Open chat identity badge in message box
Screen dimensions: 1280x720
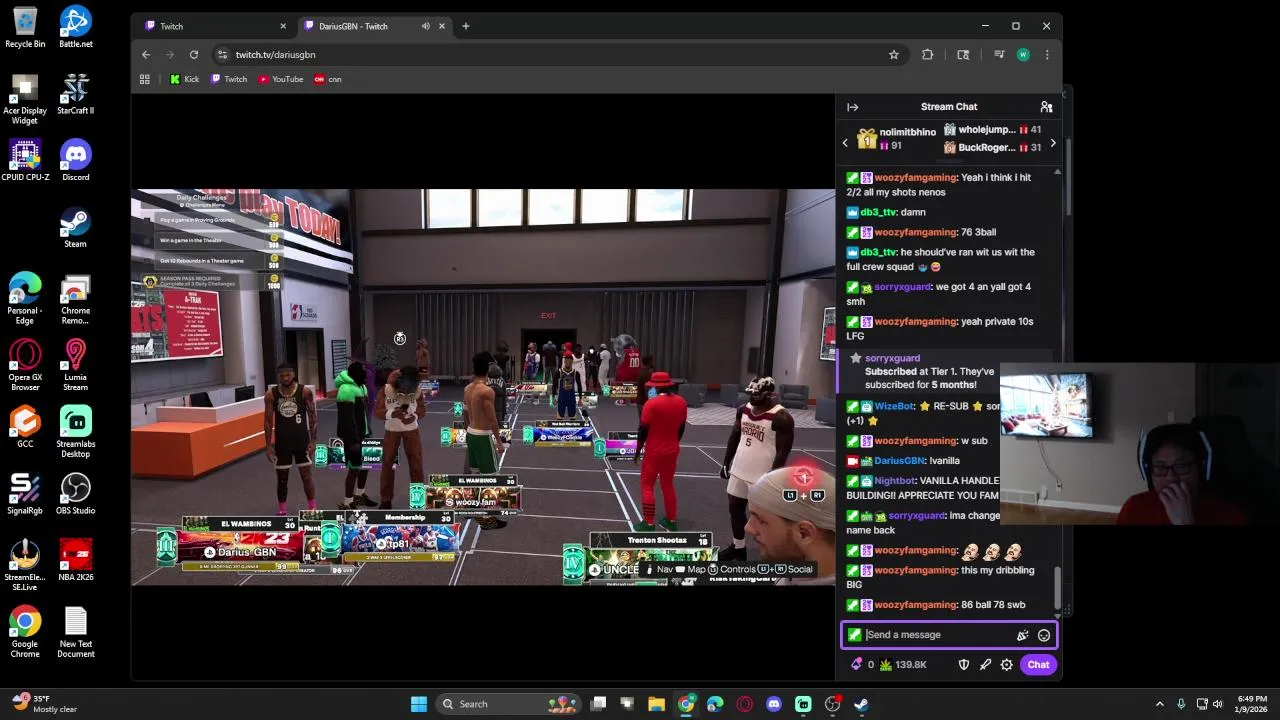[854, 635]
